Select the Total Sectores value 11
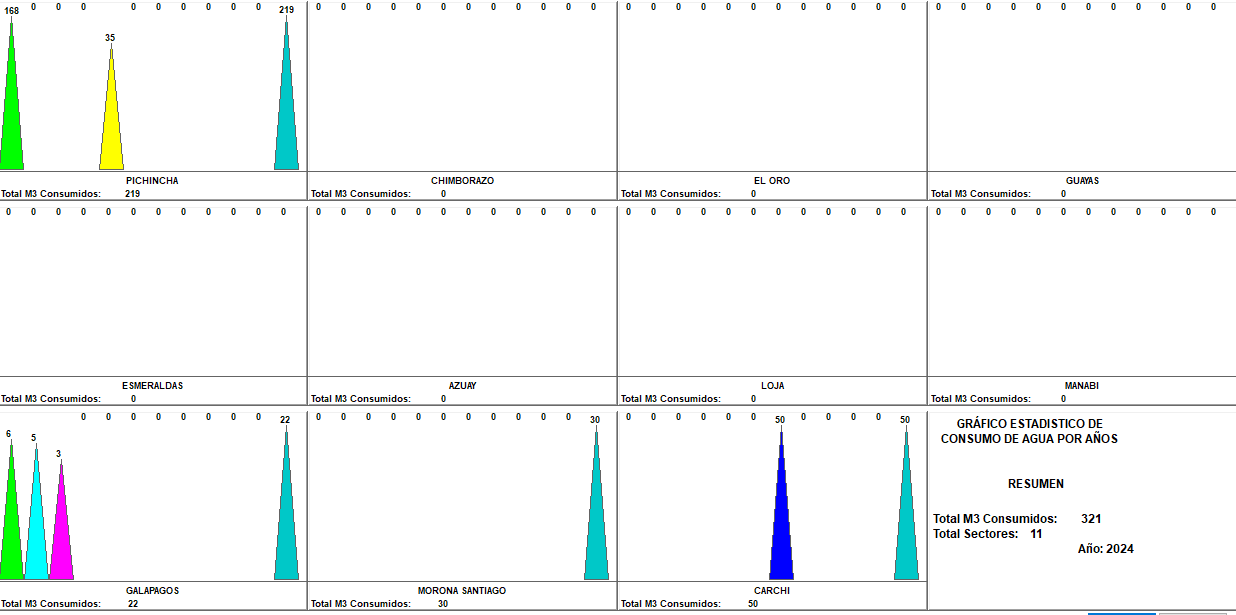The image size is (1236, 615). 1036,534
